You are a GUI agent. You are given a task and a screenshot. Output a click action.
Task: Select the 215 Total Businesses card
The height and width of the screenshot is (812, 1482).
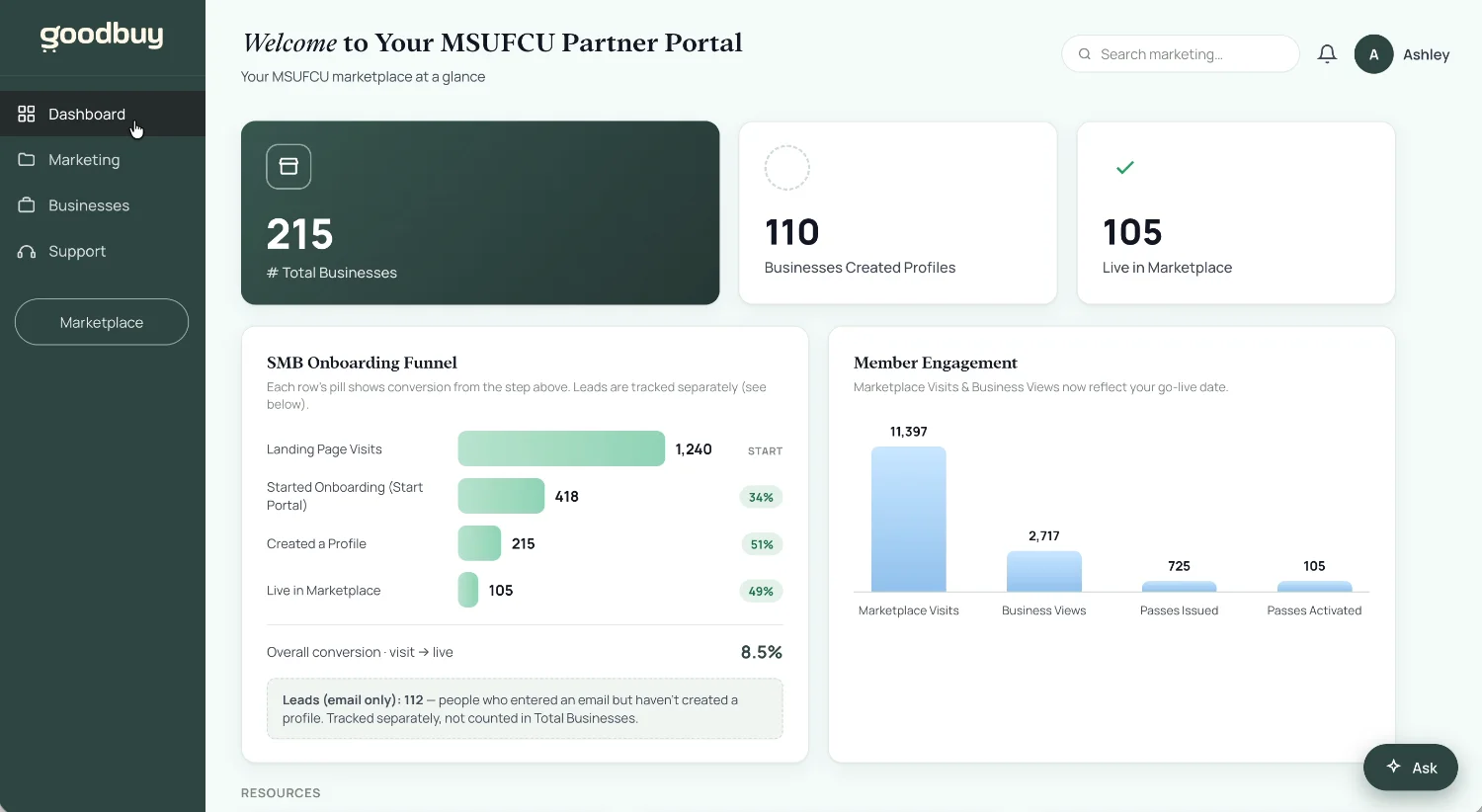(480, 212)
